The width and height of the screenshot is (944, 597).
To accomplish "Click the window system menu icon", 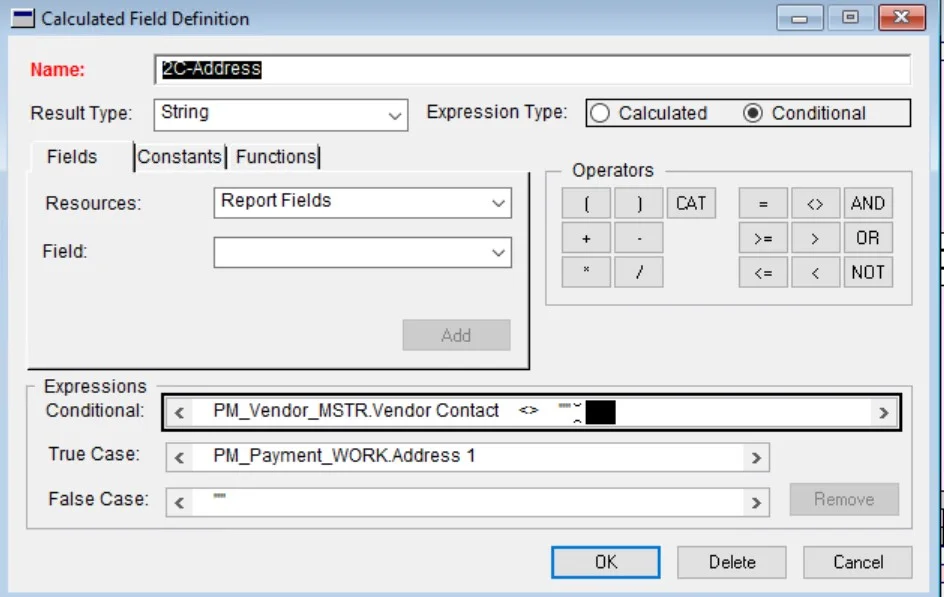I will coord(23,18).
